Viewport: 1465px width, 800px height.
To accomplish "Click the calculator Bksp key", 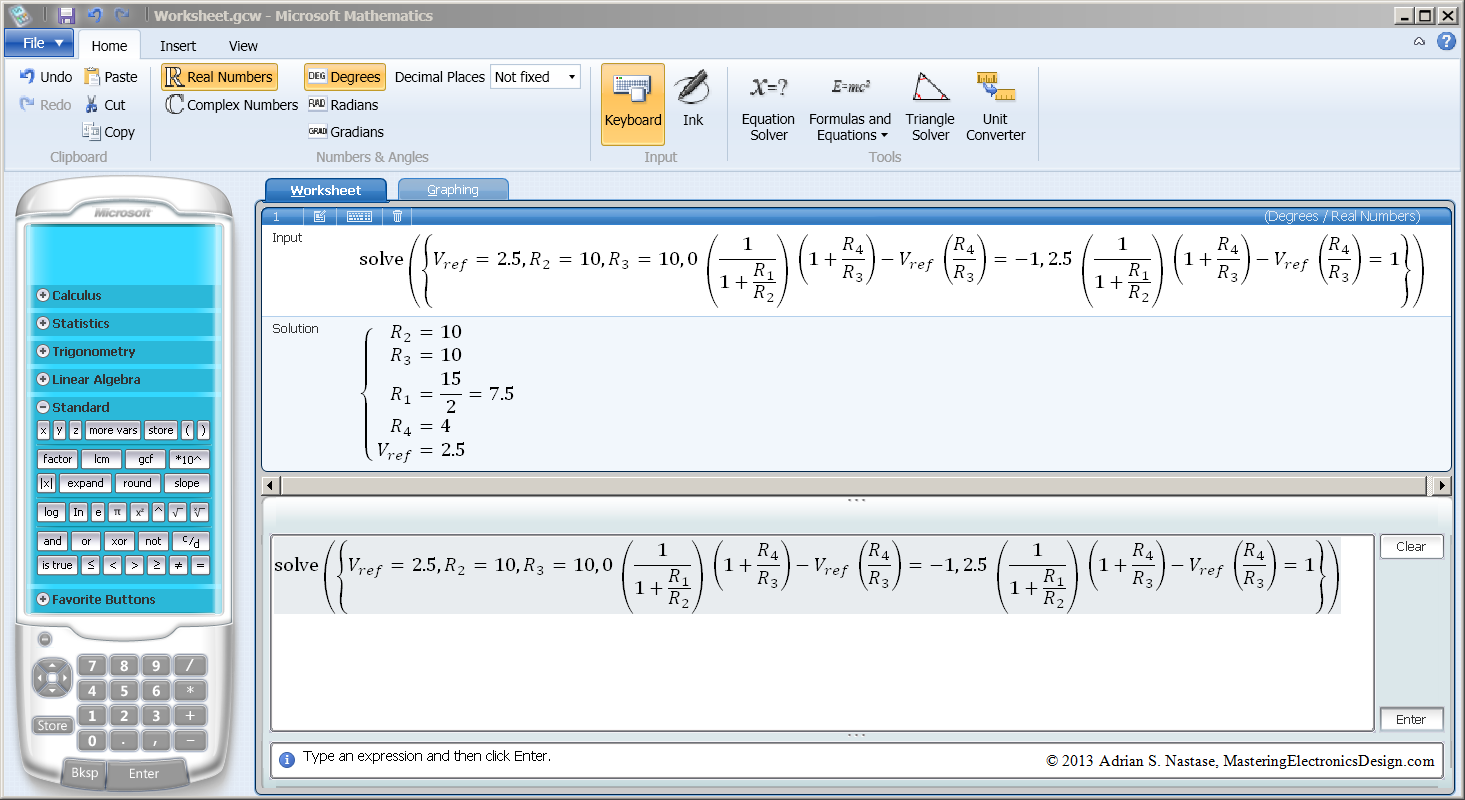I will [85, 773].
